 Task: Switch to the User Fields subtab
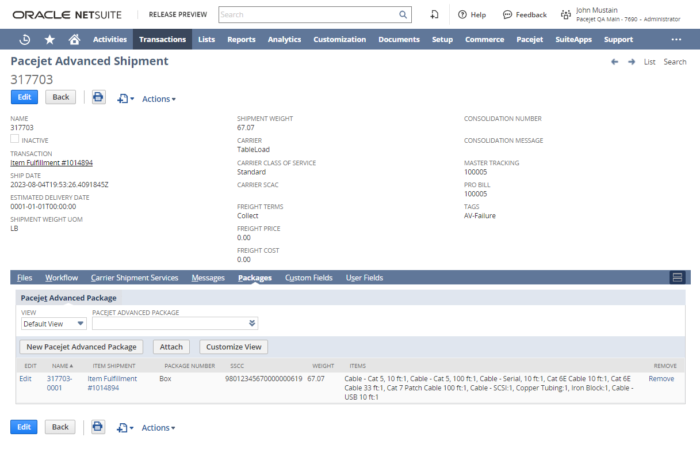pos(364,278)
